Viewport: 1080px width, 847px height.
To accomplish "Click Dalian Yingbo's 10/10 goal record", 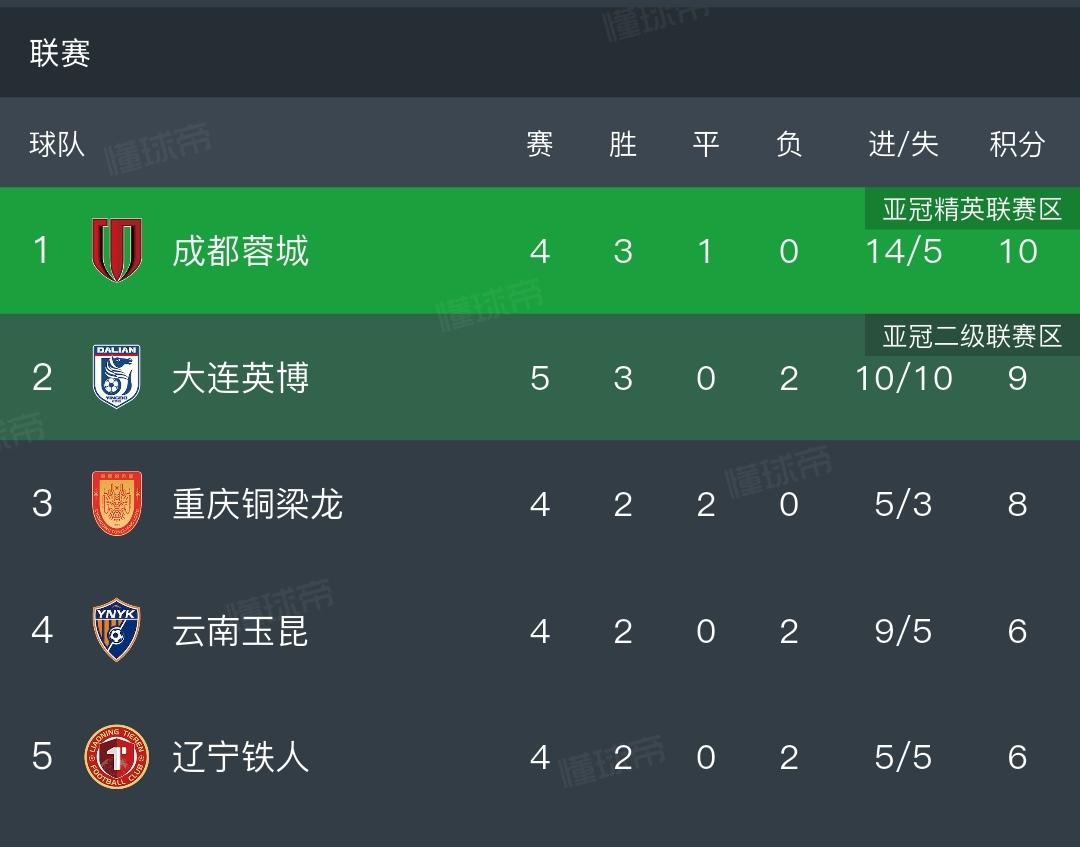I will (903, 377).
